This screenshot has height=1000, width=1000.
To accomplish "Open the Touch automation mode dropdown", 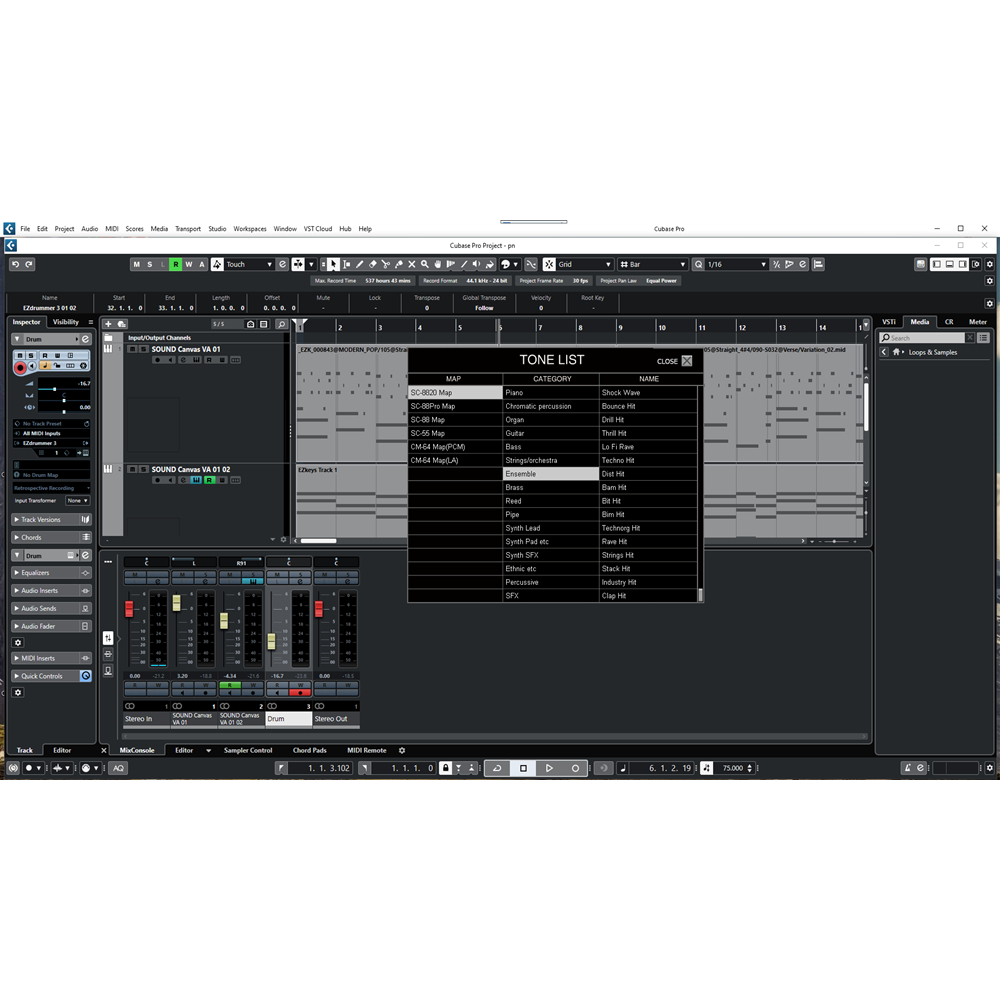I will [249, 264].
